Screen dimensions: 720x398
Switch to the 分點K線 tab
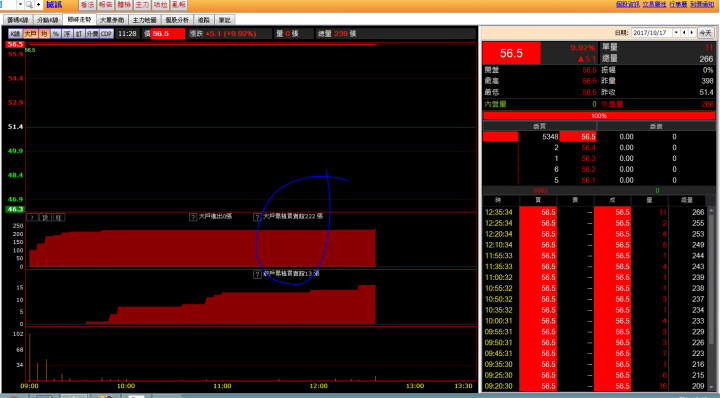pos(48,20)
